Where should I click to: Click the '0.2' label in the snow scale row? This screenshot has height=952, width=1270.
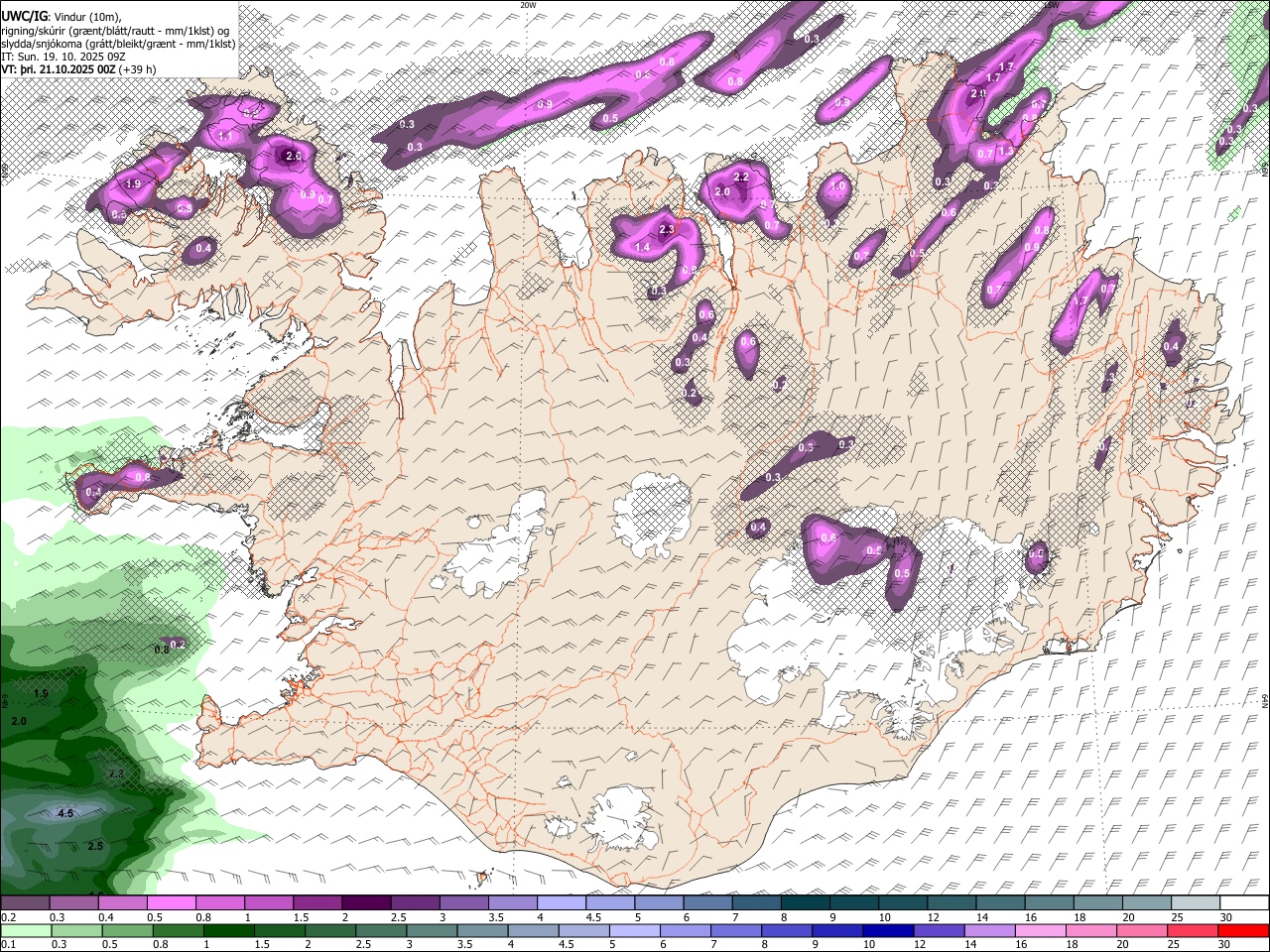click(x=8, y=917)
